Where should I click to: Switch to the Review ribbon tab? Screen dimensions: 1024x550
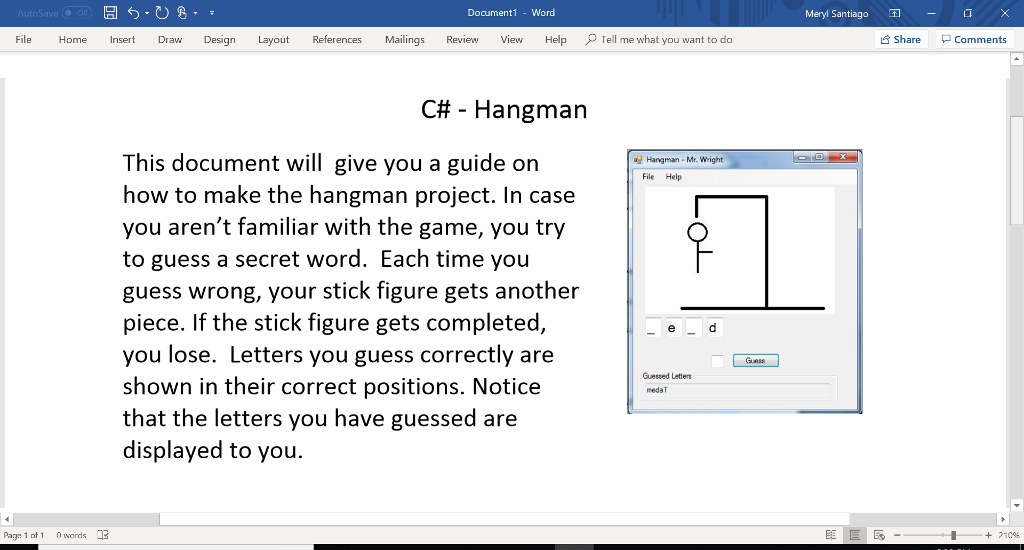point(462,39)
